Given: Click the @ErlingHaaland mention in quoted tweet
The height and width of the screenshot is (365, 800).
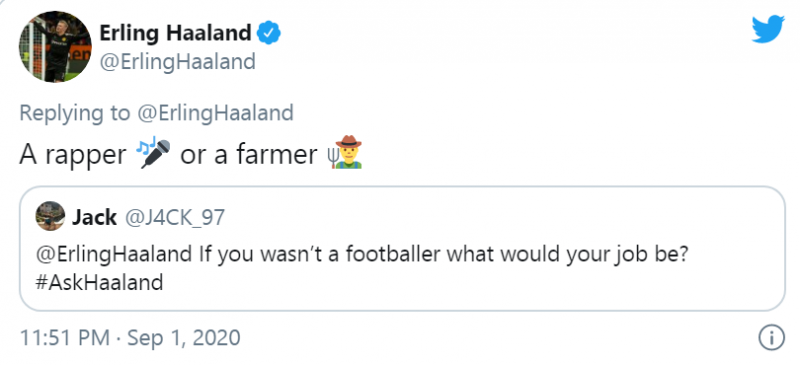Looking at the screenshot, I should click(x=114, y=254).
